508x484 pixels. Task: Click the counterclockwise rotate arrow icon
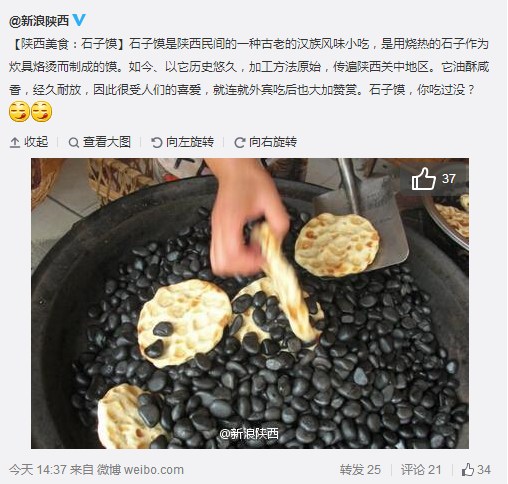[156, 143]
